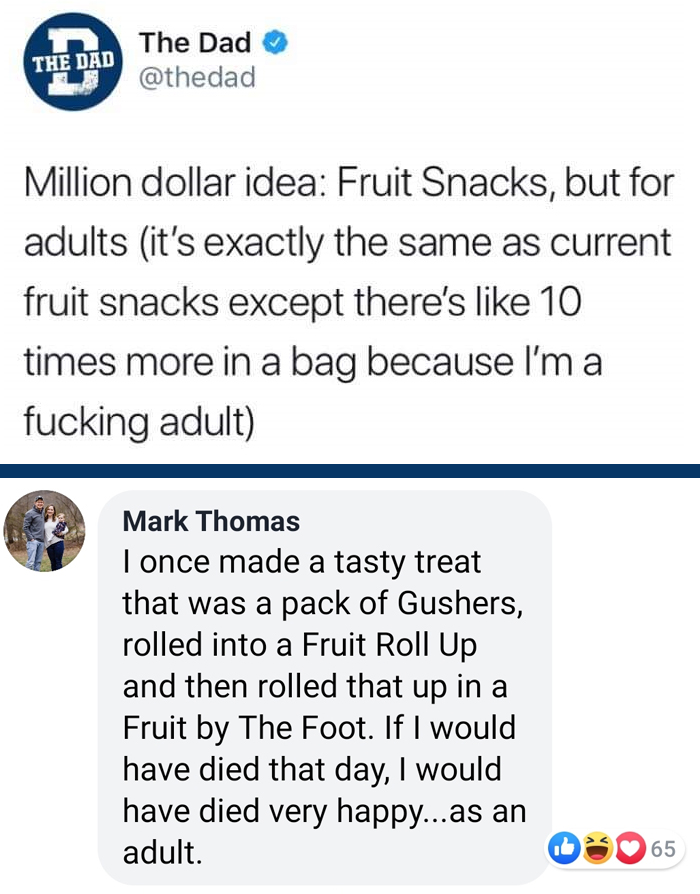Click the Mark Thomas commenter name
700x894 pixels.
pos(211,521)
